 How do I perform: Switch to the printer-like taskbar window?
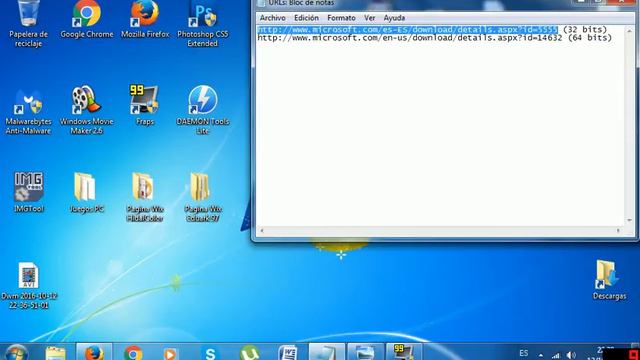365,353
